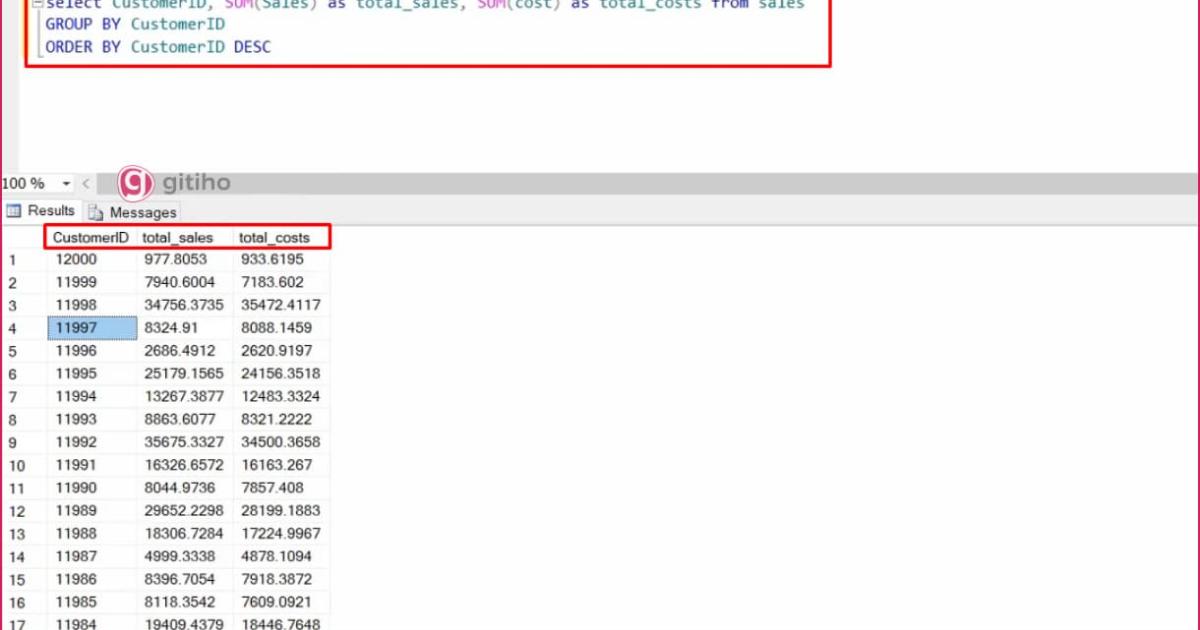Click cell value 7609.0921

(x=281, y=603)
